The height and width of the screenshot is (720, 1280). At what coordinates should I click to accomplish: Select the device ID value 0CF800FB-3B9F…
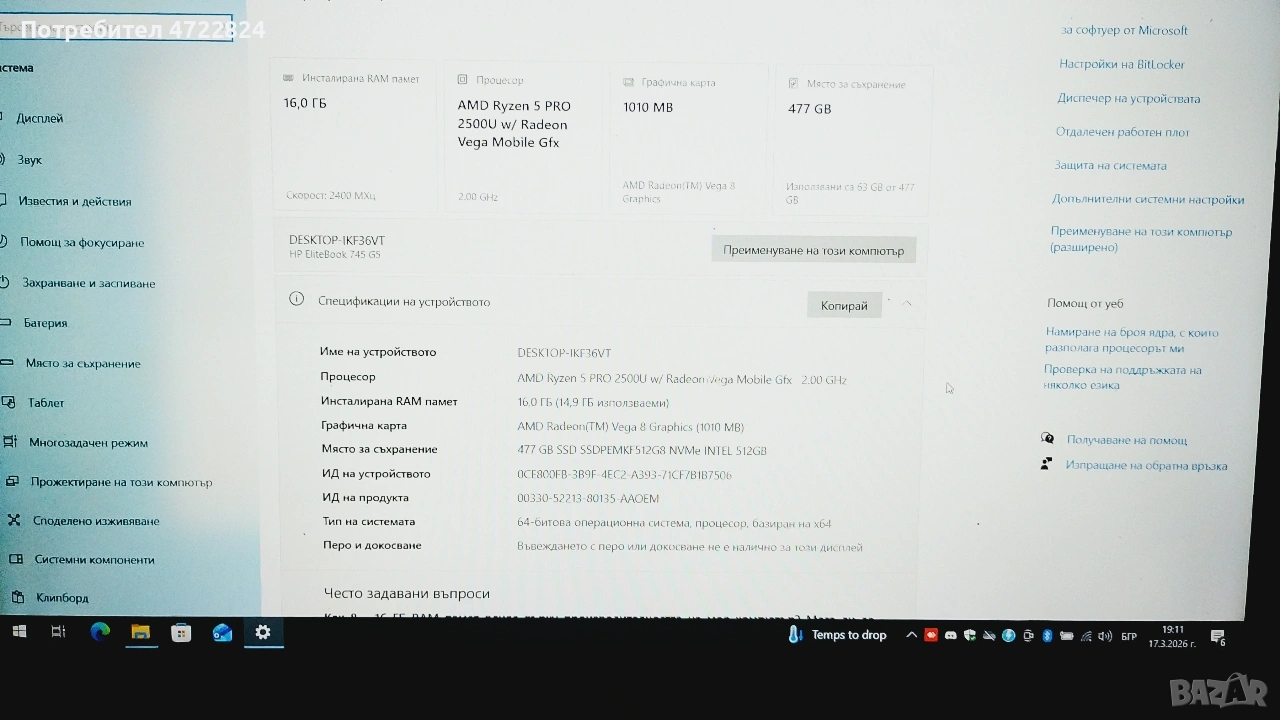pyautogui.click(x=624, y=474)
